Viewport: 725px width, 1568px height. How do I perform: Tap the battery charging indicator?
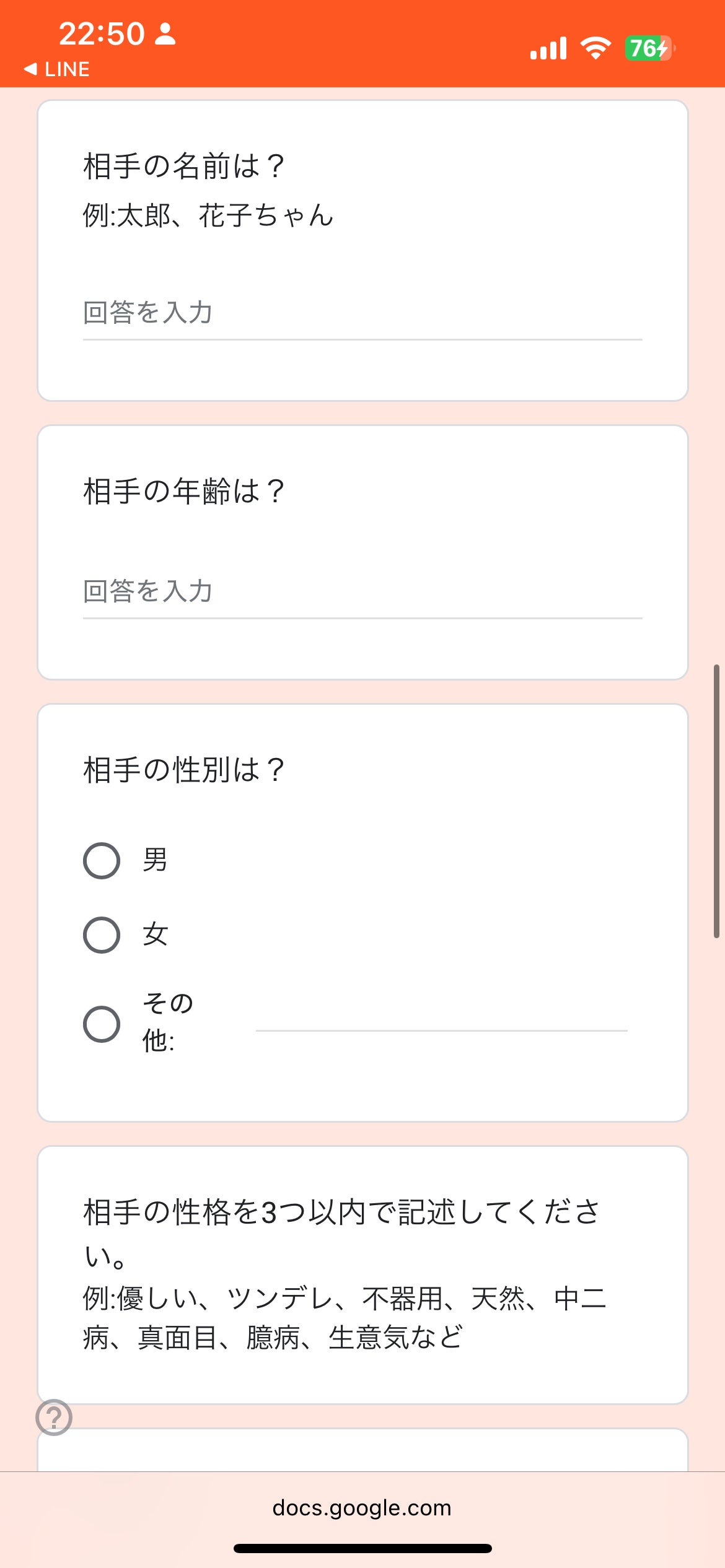coord(649,48)
